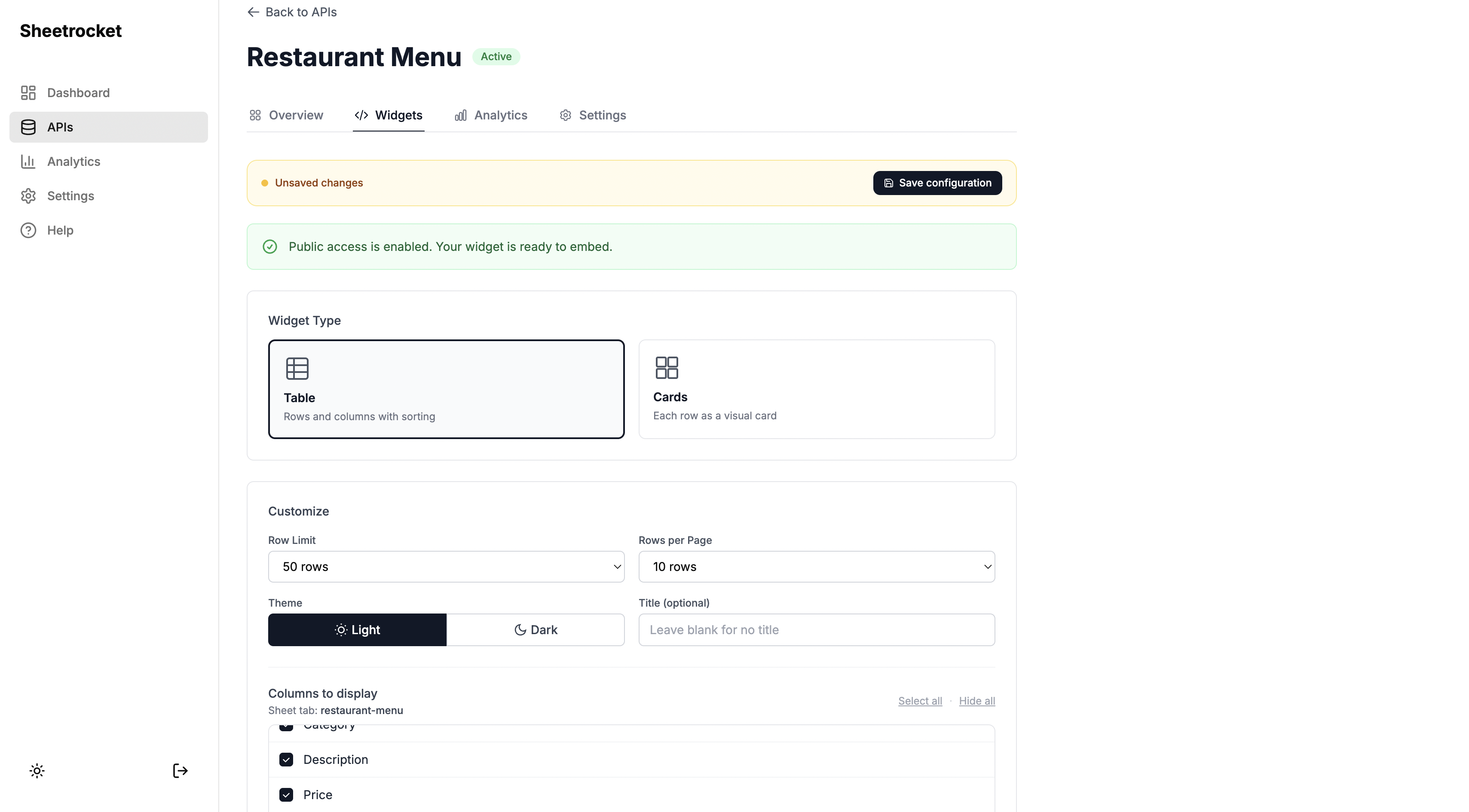Click the Dashboard grid icon in sidebar

coord(28,92)
